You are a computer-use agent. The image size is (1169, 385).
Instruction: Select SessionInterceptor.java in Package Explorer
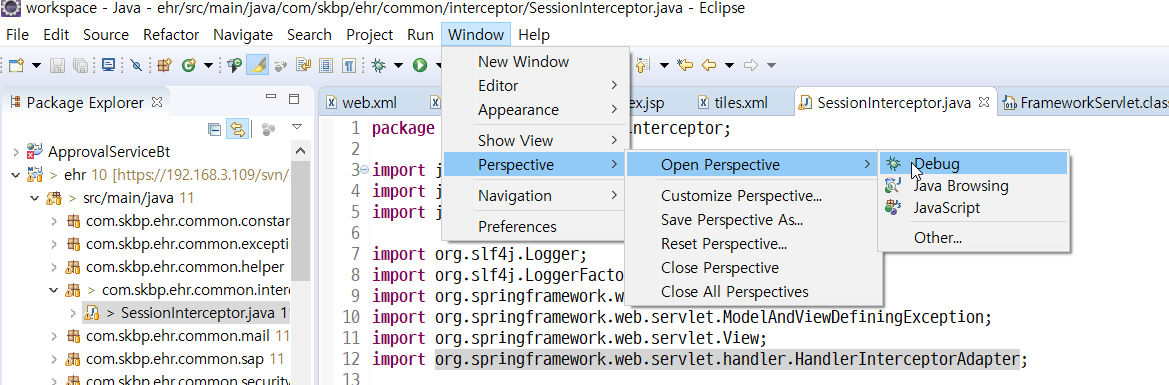pos(186,312)
